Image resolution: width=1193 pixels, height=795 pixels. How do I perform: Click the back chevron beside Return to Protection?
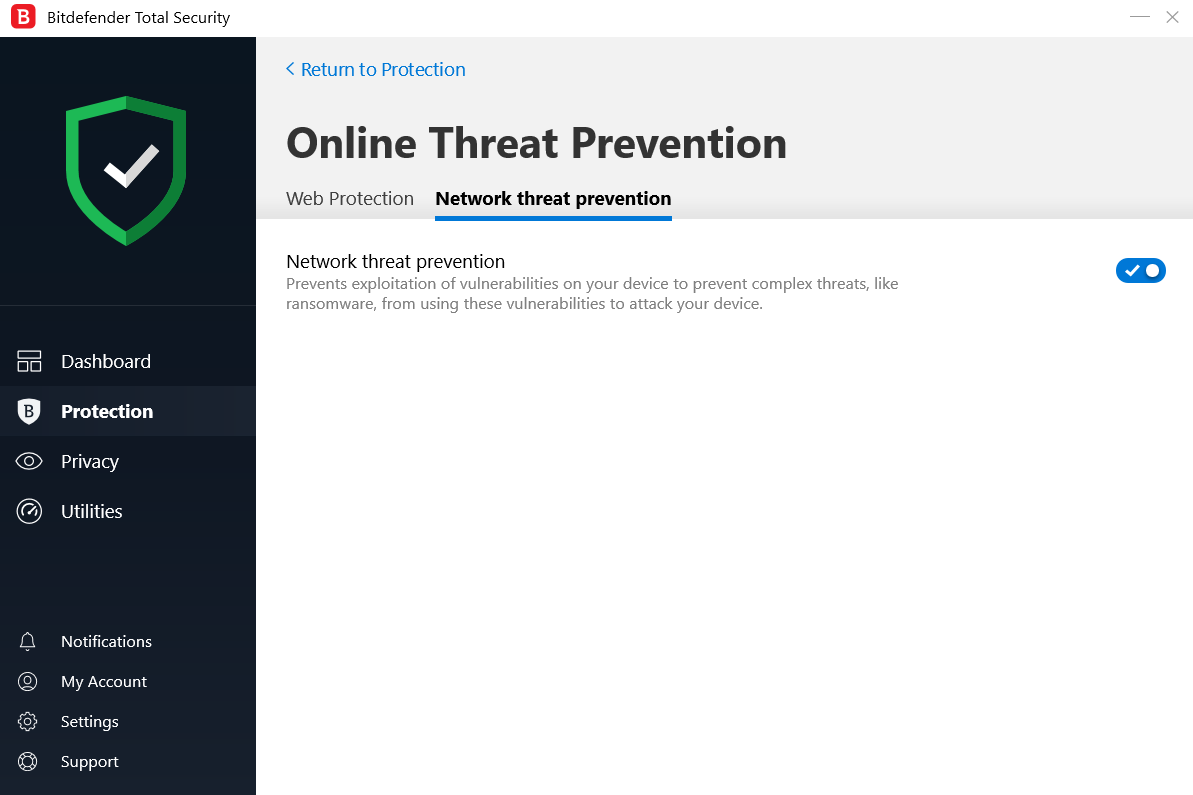point(290,69)
